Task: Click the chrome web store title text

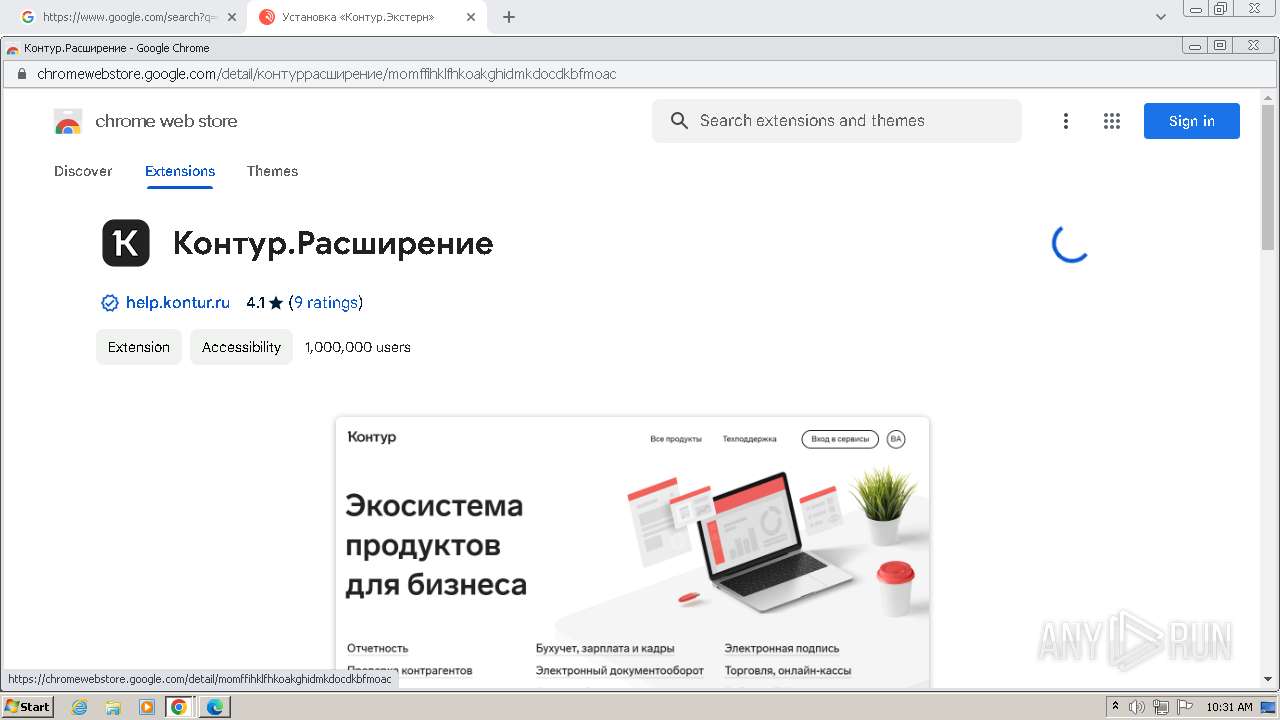Action: click(x=166, y=121)
